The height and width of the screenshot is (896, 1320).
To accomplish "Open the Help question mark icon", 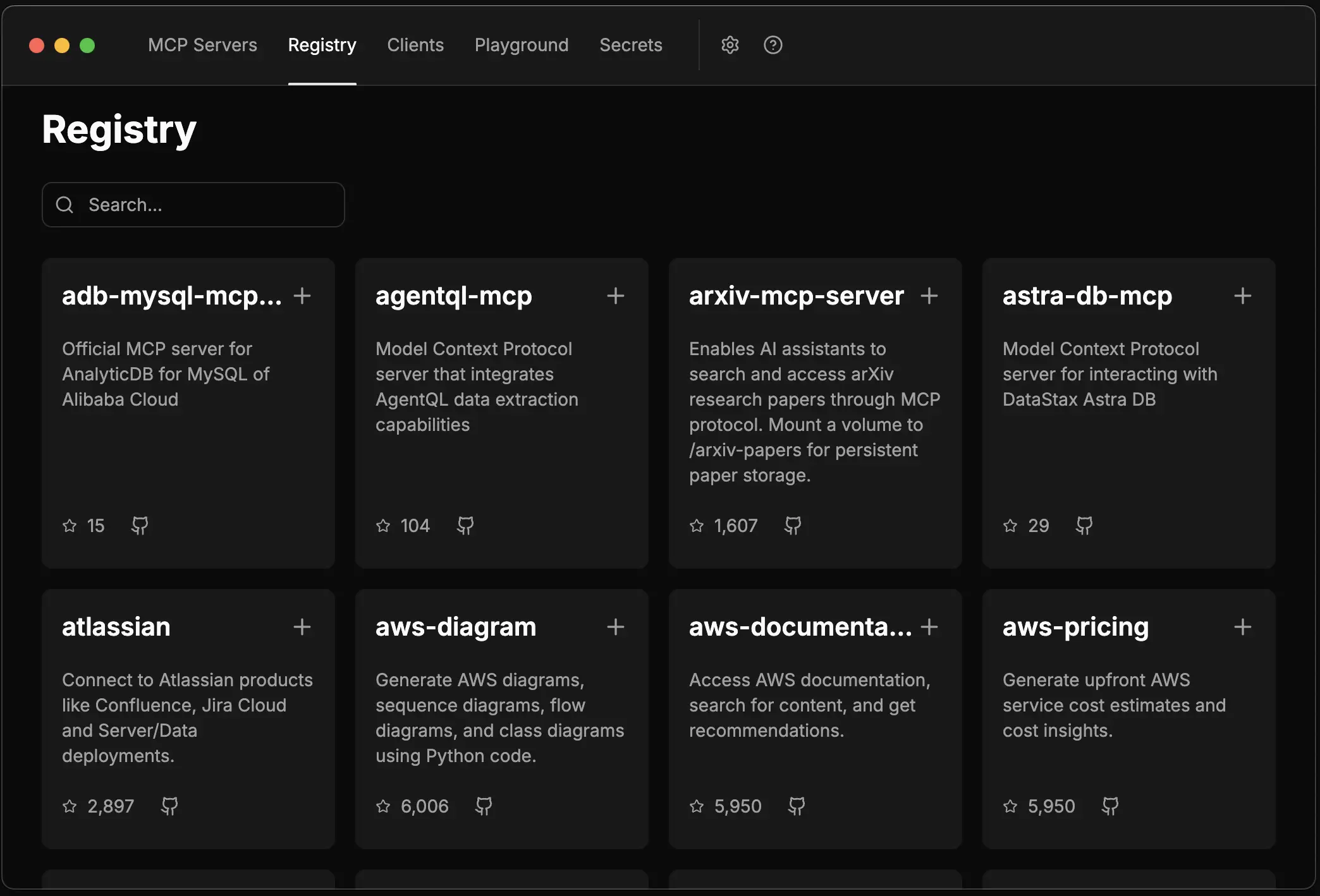I will click(x=773, y=45).
